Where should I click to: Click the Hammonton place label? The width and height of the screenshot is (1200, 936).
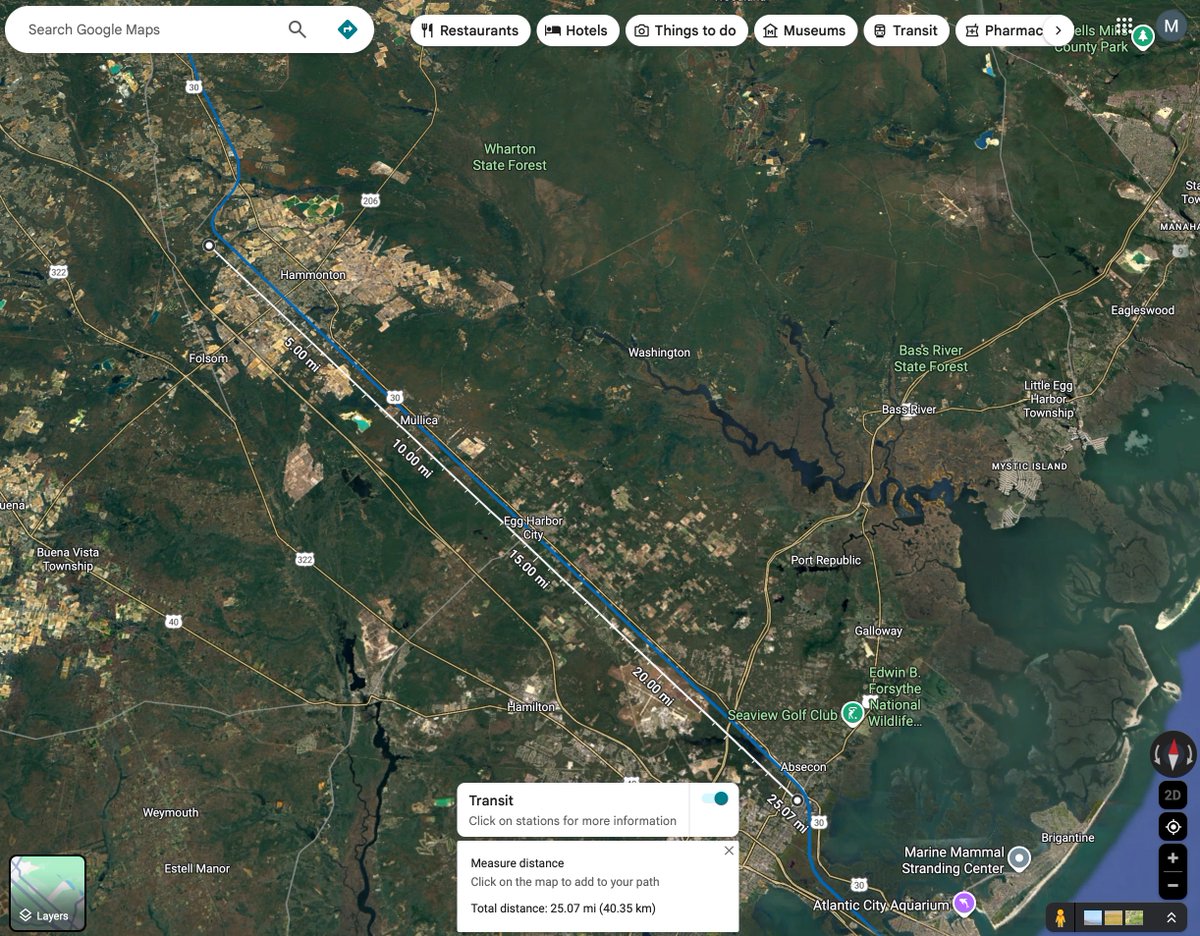point(313,274)
